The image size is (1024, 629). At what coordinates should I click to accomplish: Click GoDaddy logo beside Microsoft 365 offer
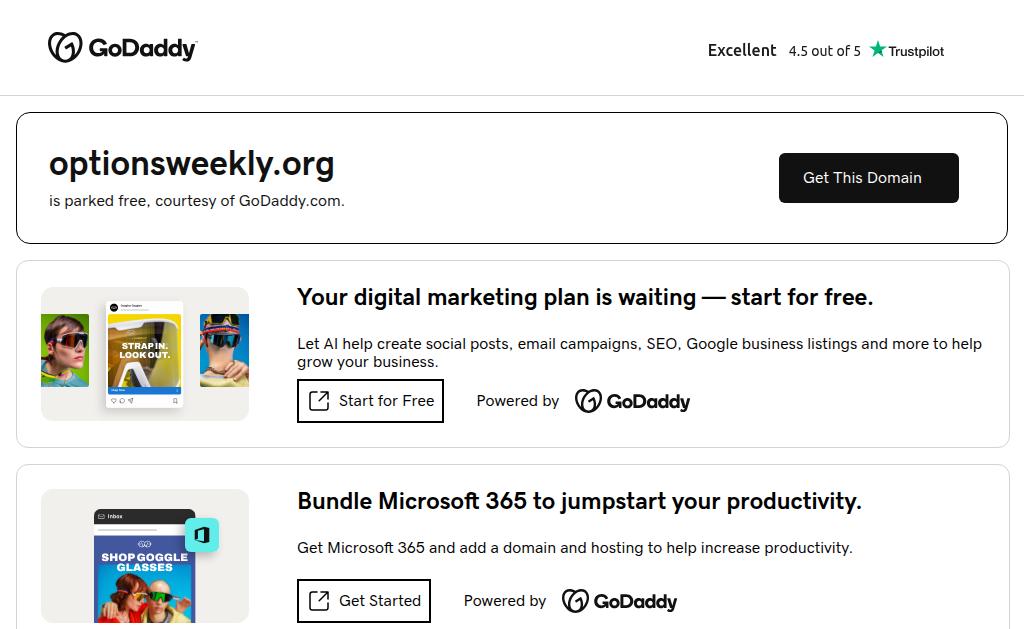pyautogui.click(x=619, y=601)
